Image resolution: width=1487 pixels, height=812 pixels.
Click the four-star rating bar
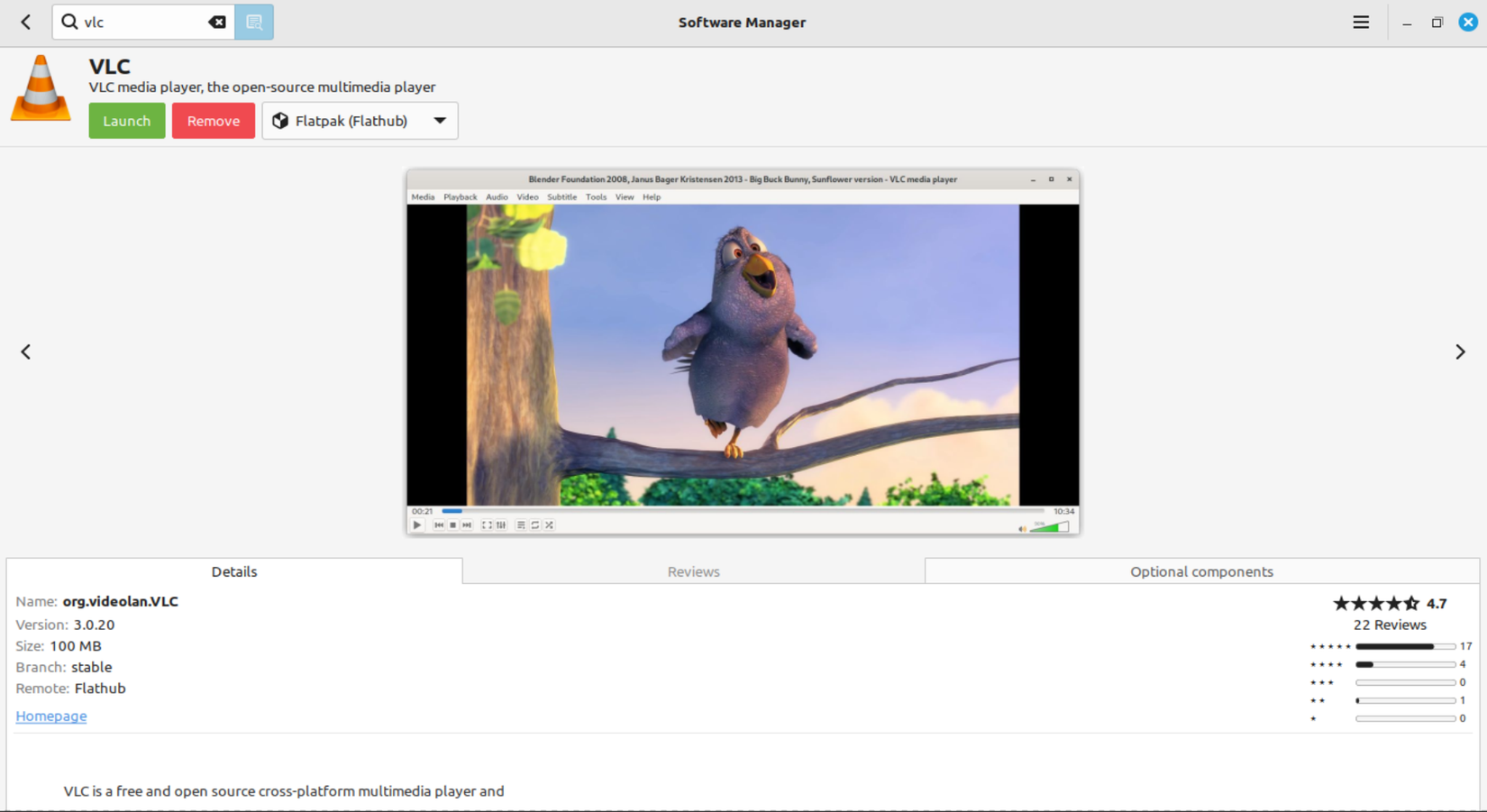(x=1405, y=664)
